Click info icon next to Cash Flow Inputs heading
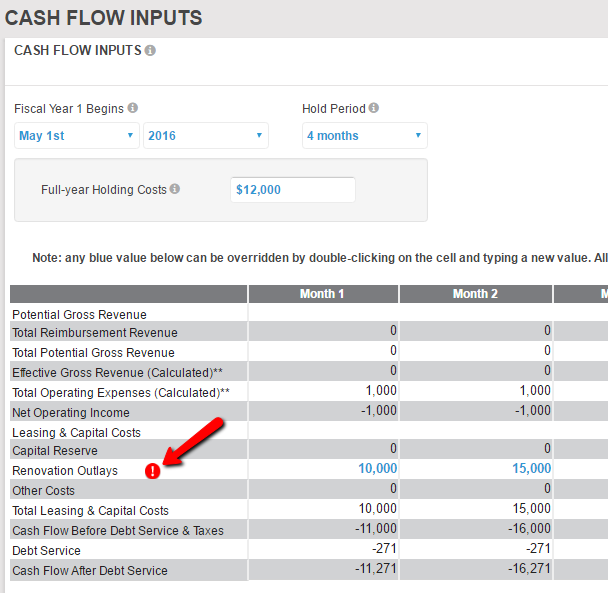Viewport: 608px width, 593px height. (x=150, y=50)
